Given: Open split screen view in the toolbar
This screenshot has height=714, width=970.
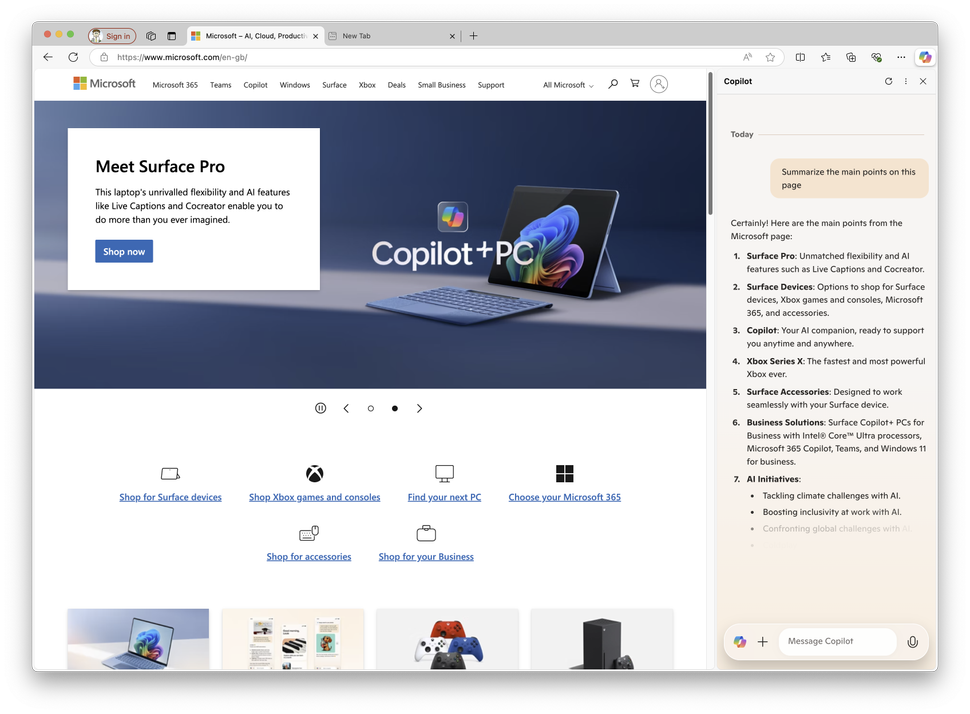Looking at the screenshot, I should 800,57.
